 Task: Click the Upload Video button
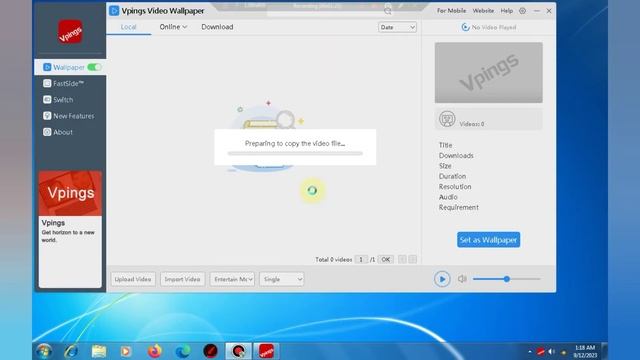133,279
